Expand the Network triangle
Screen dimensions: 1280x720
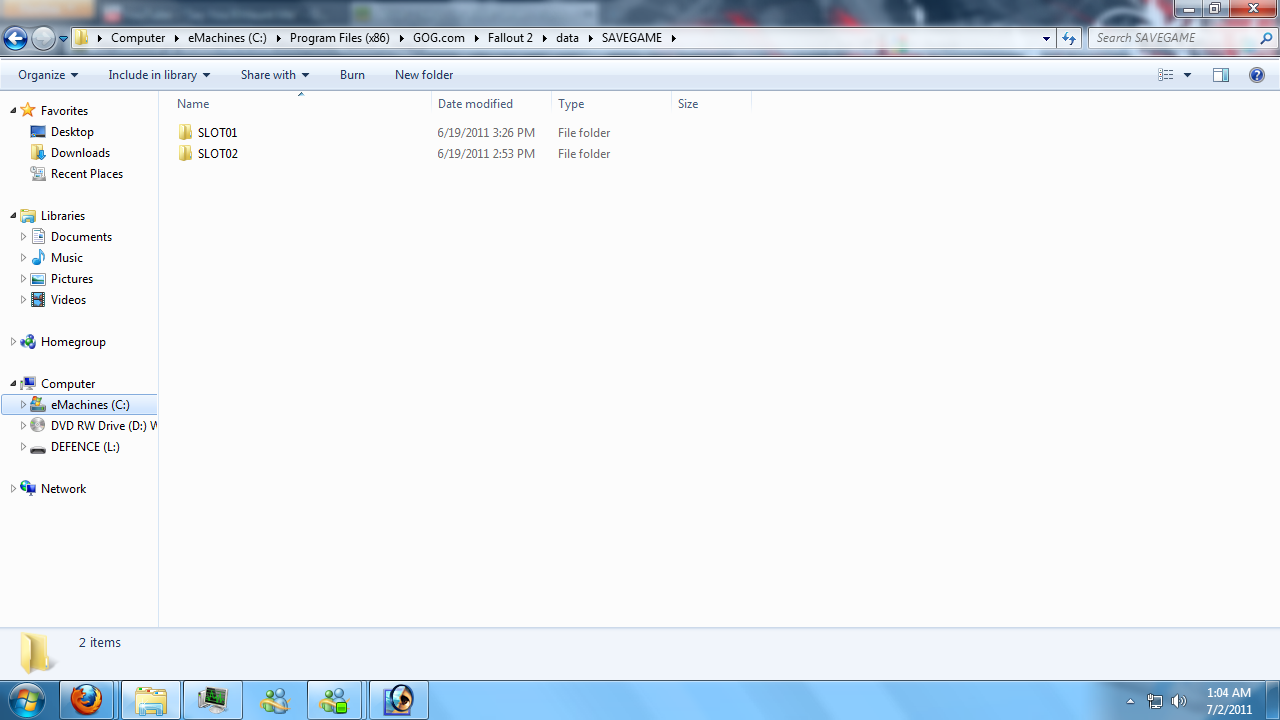[x=13, y=489]
